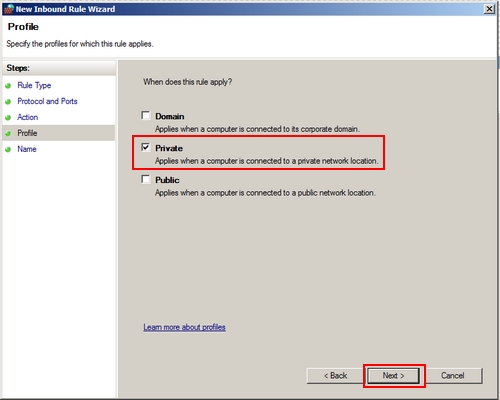Click green bullet beside Name
Viewport: 500px width, 400px height.
pos(8,150)
